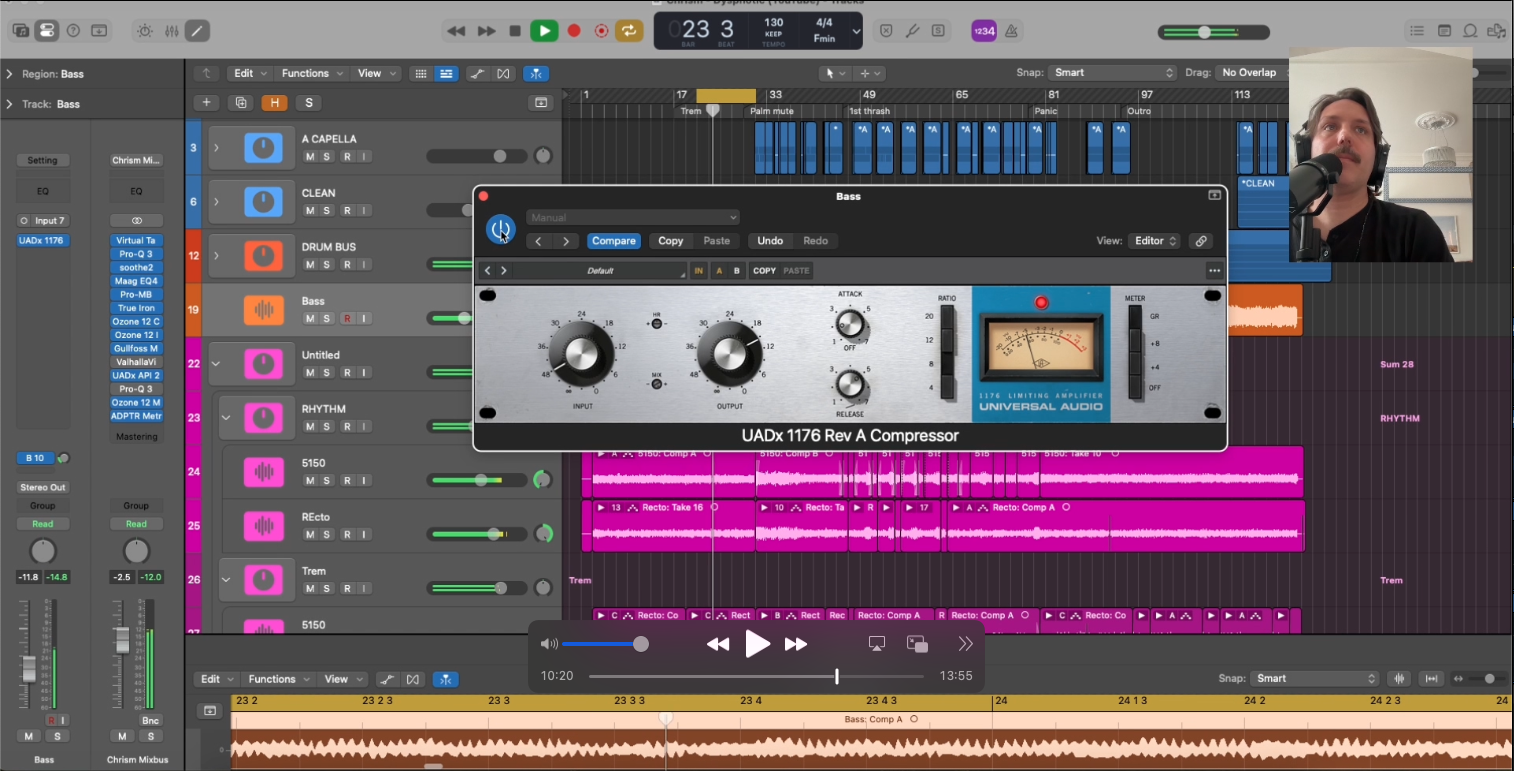Viewport: 1514px width, 771px height.
Task: Open the List Editors icon
Action: tap(1416, 31)
